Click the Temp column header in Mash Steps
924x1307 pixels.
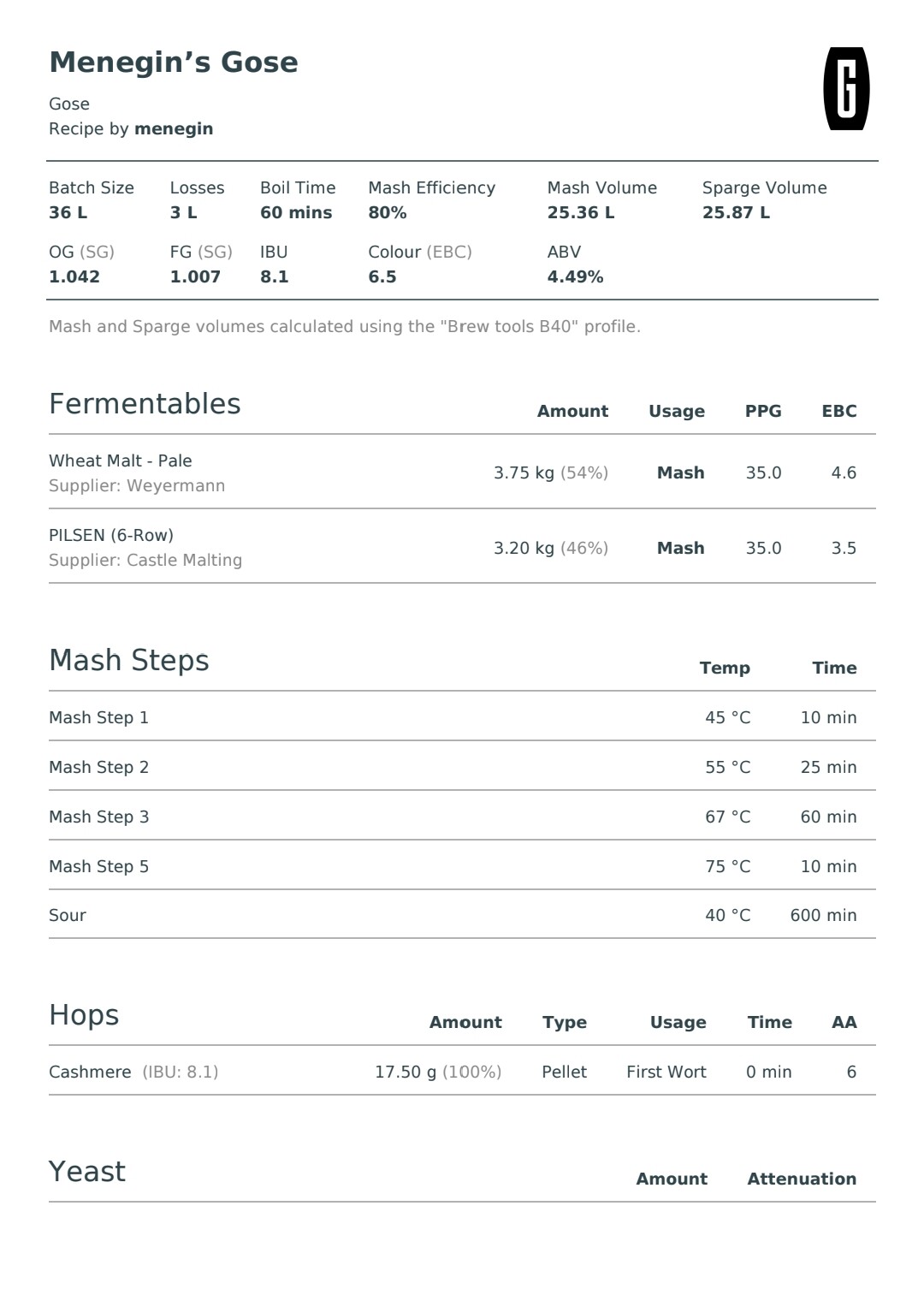click(x=725, y=668)
